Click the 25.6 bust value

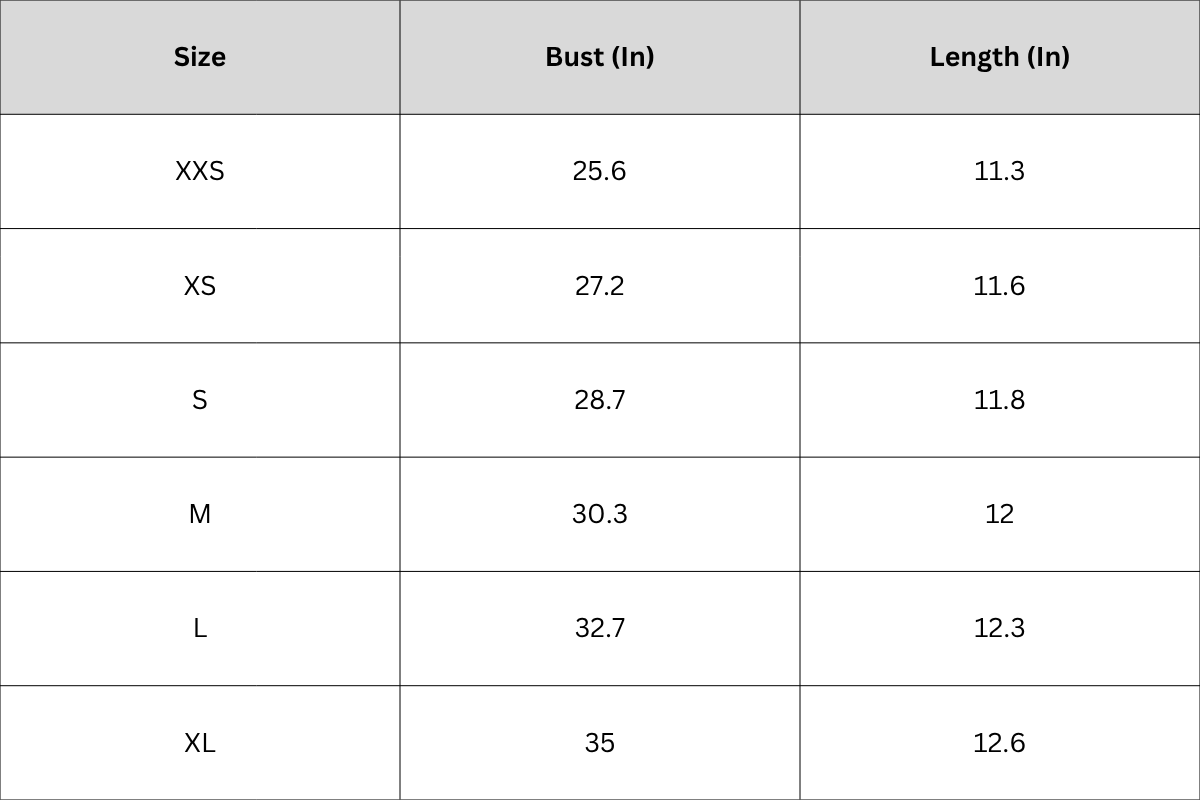[600, 171]
